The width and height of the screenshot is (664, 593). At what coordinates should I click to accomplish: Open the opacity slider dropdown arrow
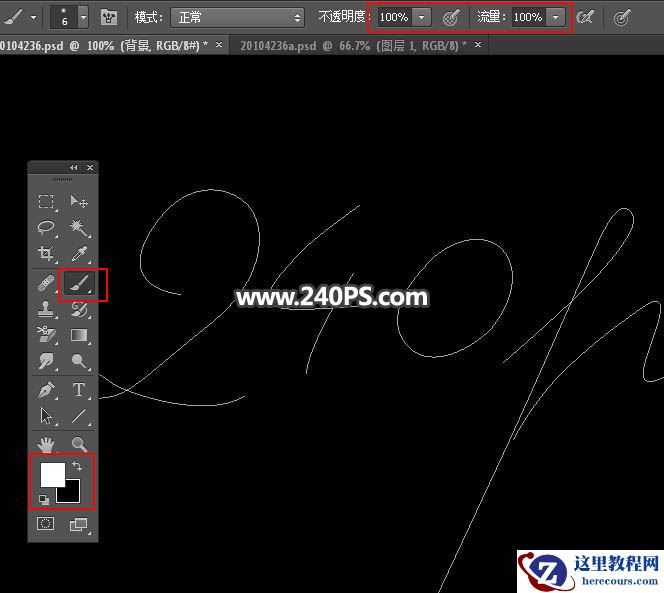[421, 17]
